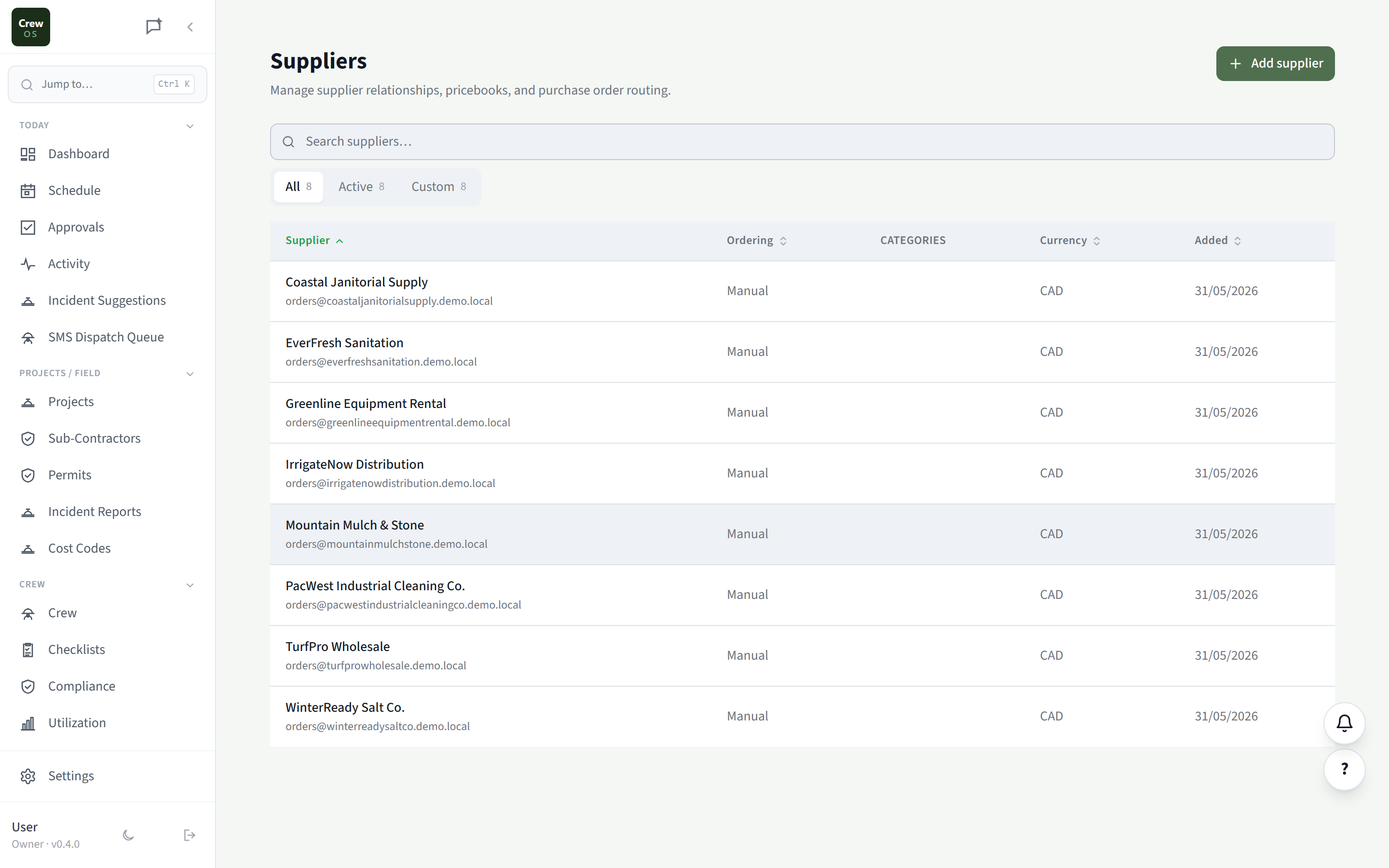The width and height of the screenshot is (1389, 868).
Task: Click the Crew person icon
Action: 28,613
